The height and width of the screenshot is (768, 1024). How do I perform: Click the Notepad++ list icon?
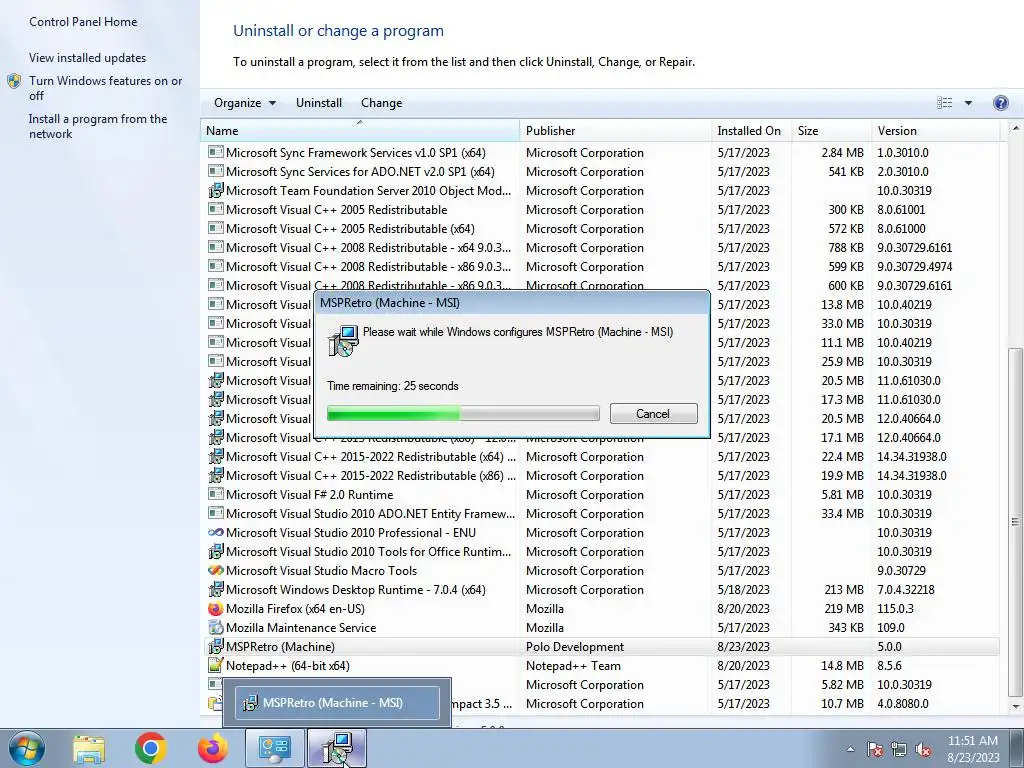click(216, 665)
